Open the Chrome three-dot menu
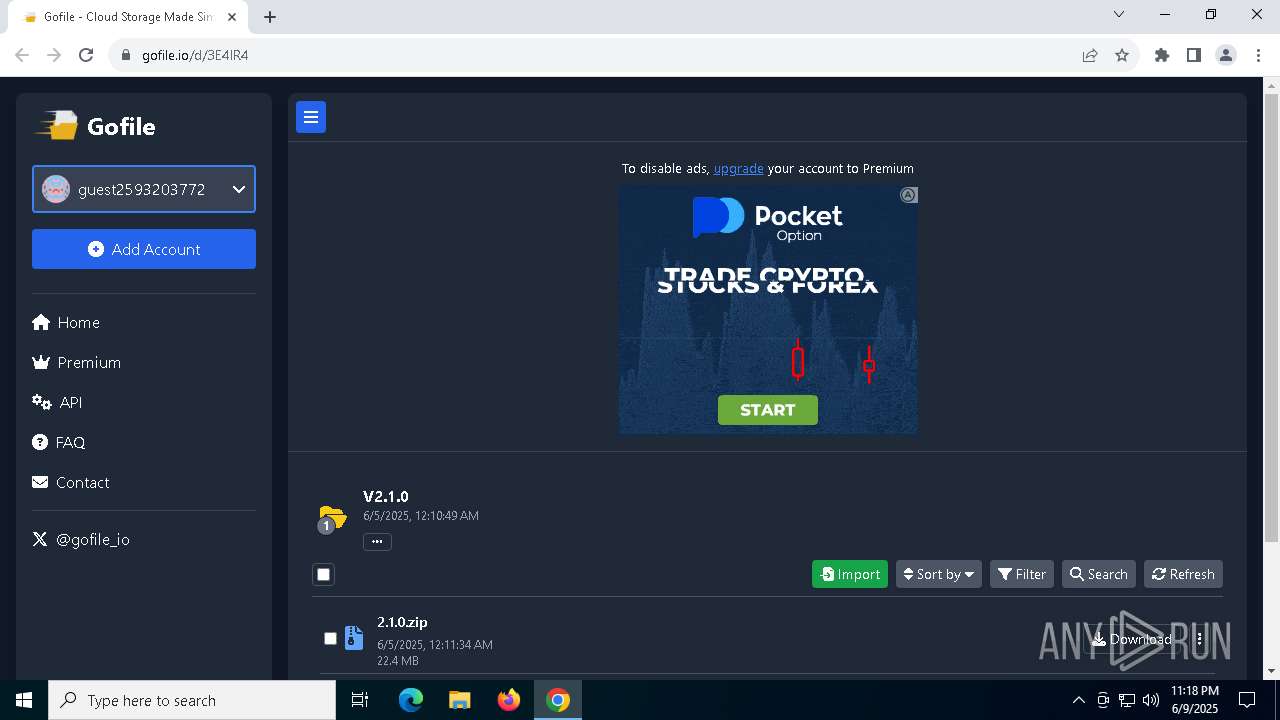1280x720 pixels. [x=1258, y=55]
